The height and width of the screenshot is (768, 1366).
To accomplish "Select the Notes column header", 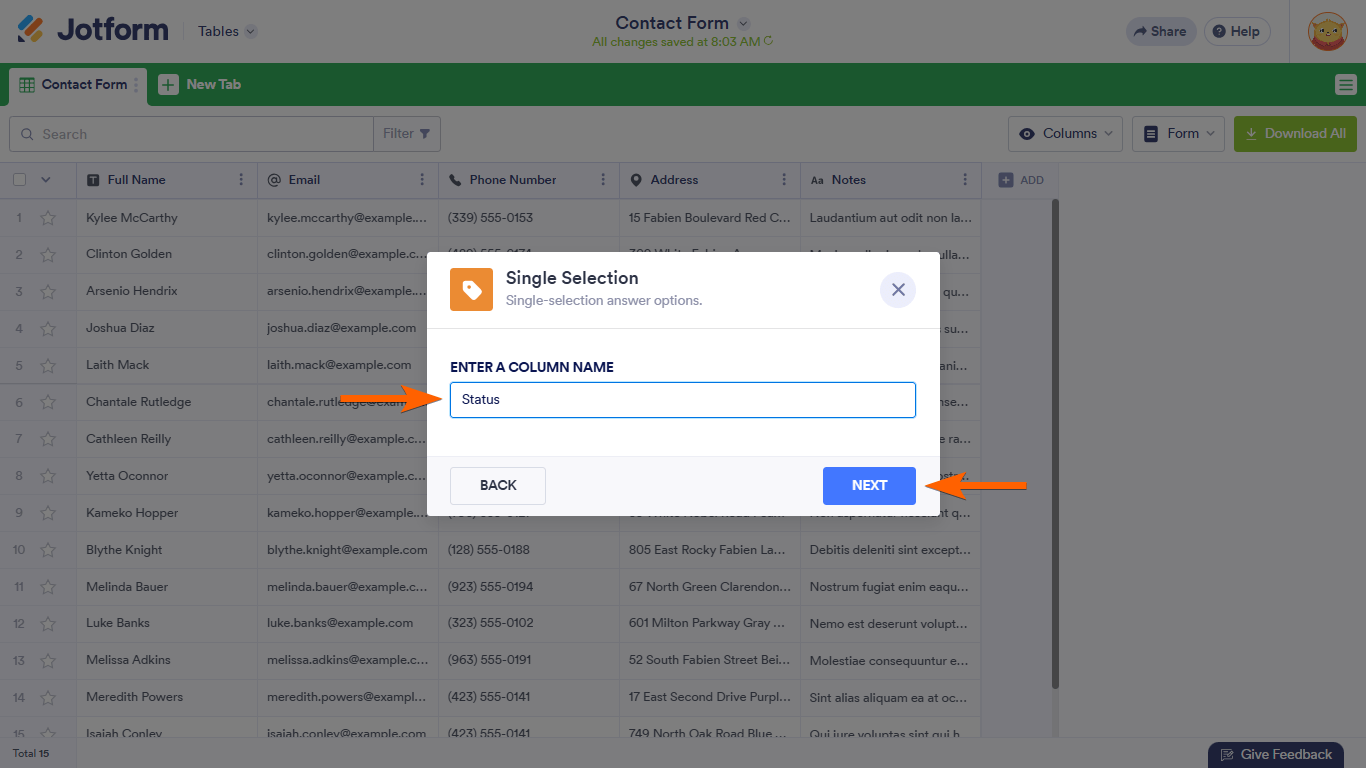I will (891, 180).
